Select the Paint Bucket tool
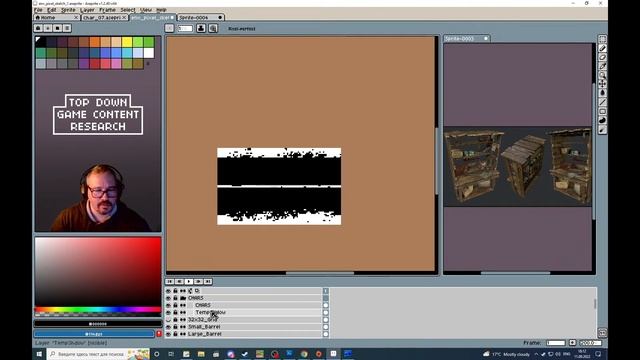640x360 pixels. tap(602, 93)
